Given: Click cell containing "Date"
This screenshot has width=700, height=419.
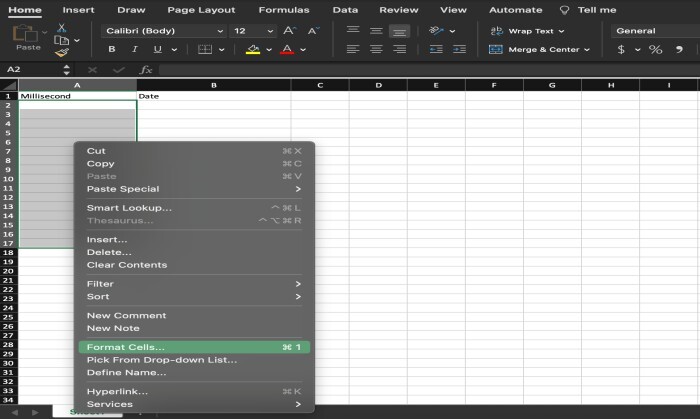Looking at the screenshot, I should [214, 96].
